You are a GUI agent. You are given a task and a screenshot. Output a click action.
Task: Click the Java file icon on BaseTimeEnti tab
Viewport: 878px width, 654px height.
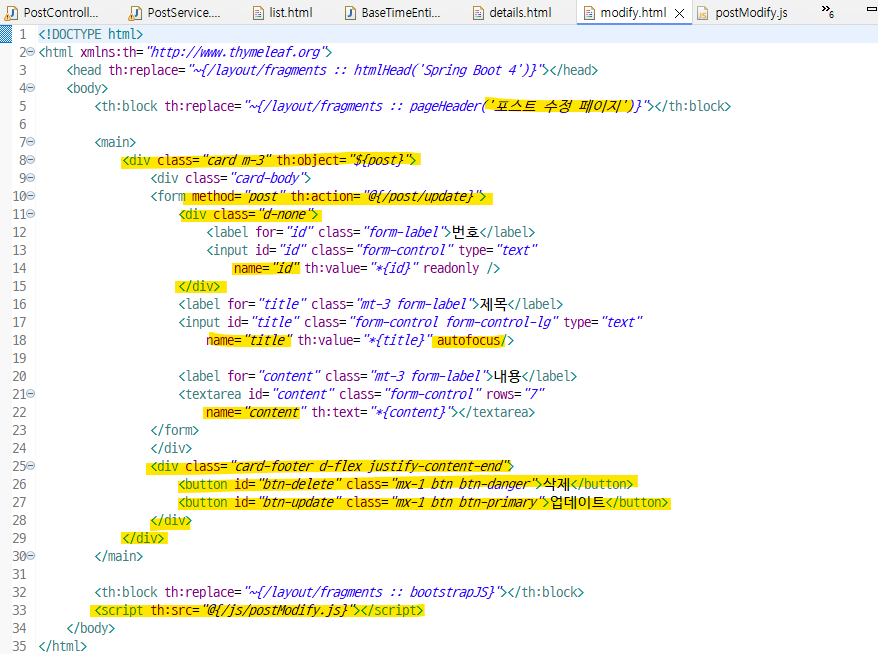coord(350,13)
